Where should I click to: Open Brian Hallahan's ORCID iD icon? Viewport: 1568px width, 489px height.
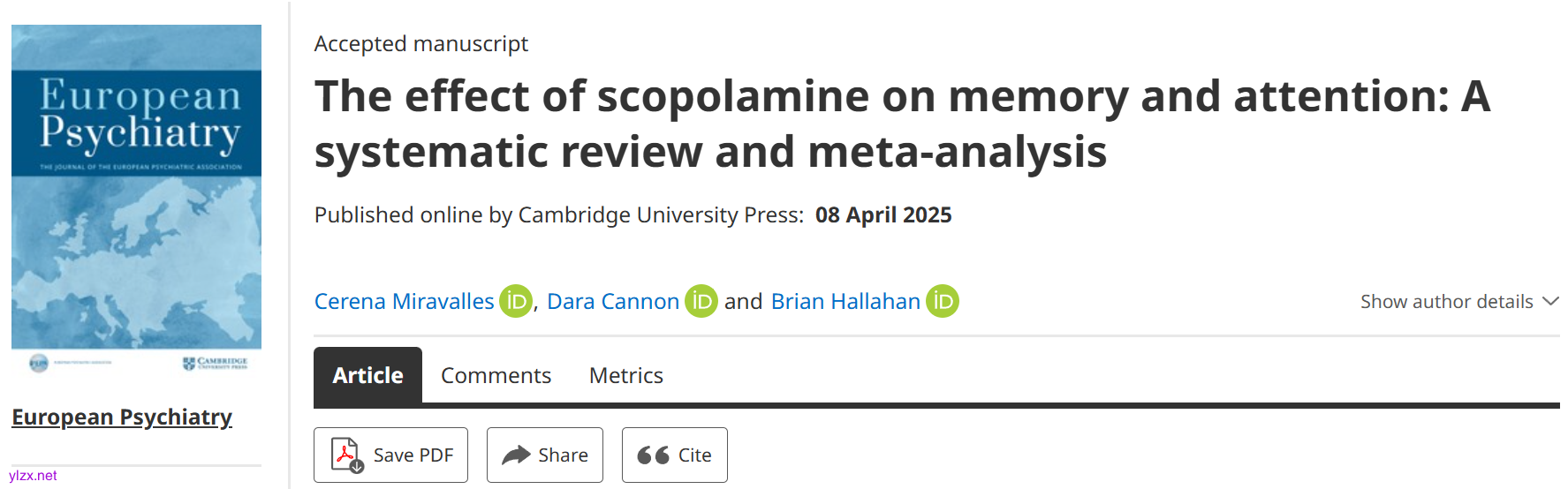(943, 301)
